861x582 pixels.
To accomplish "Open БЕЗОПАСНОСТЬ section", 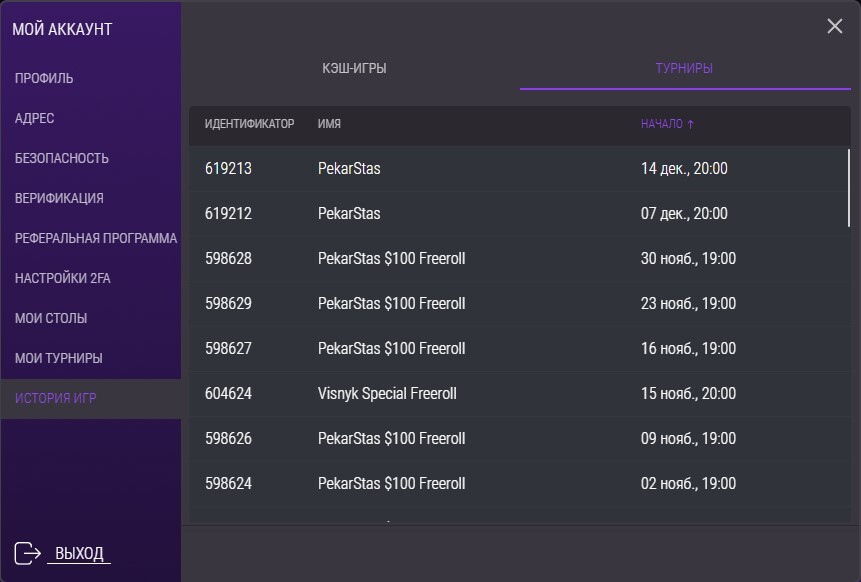I will point(62,158).
